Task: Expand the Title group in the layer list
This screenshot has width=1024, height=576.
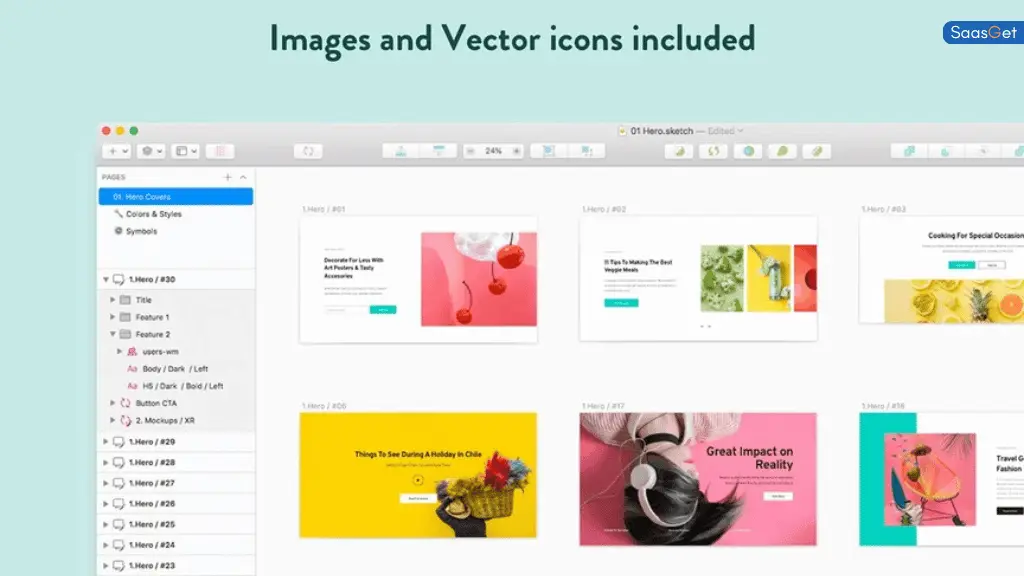Action: (110, 300)
